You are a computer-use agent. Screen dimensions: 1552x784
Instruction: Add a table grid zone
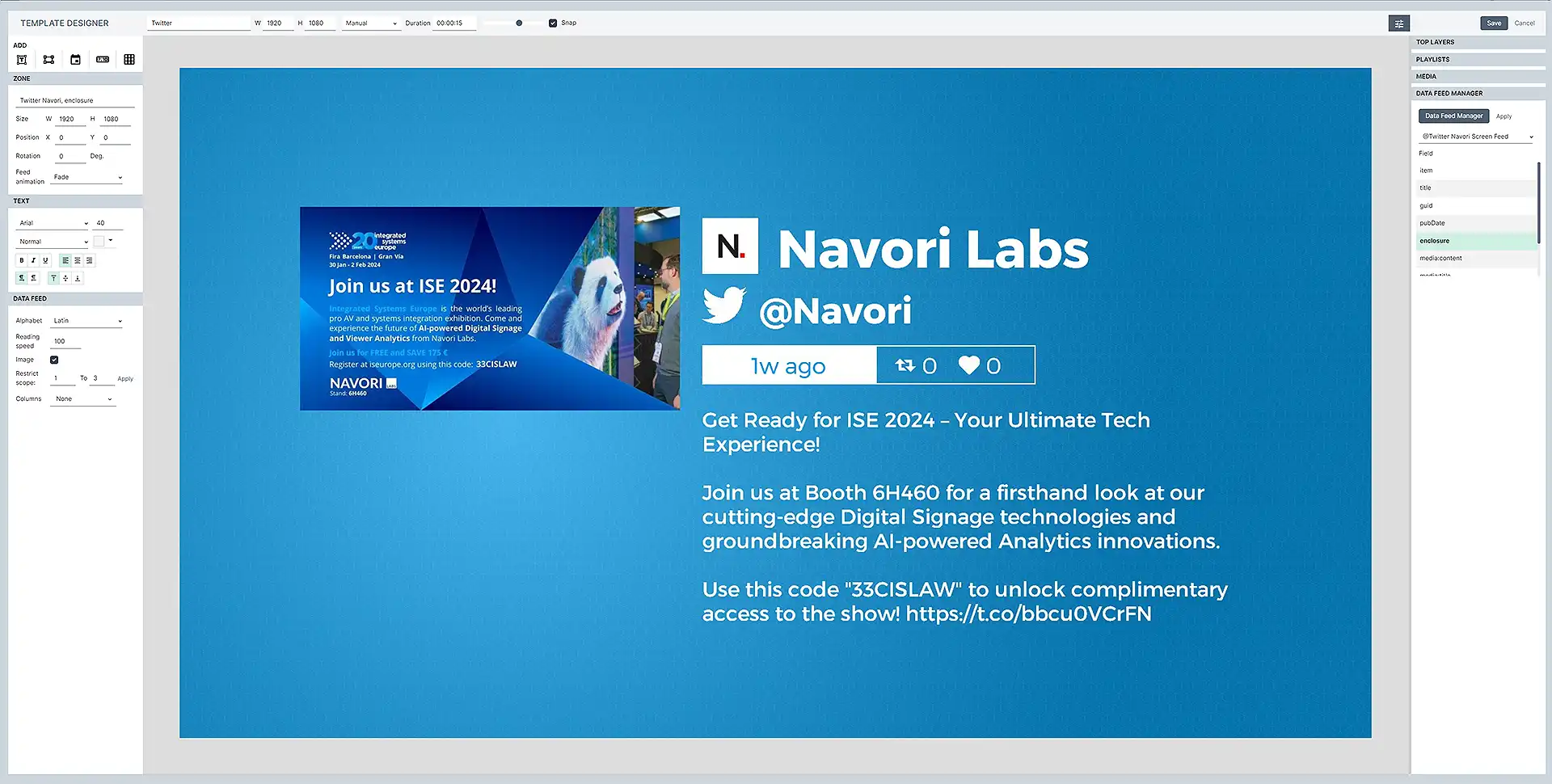(129, 60)
